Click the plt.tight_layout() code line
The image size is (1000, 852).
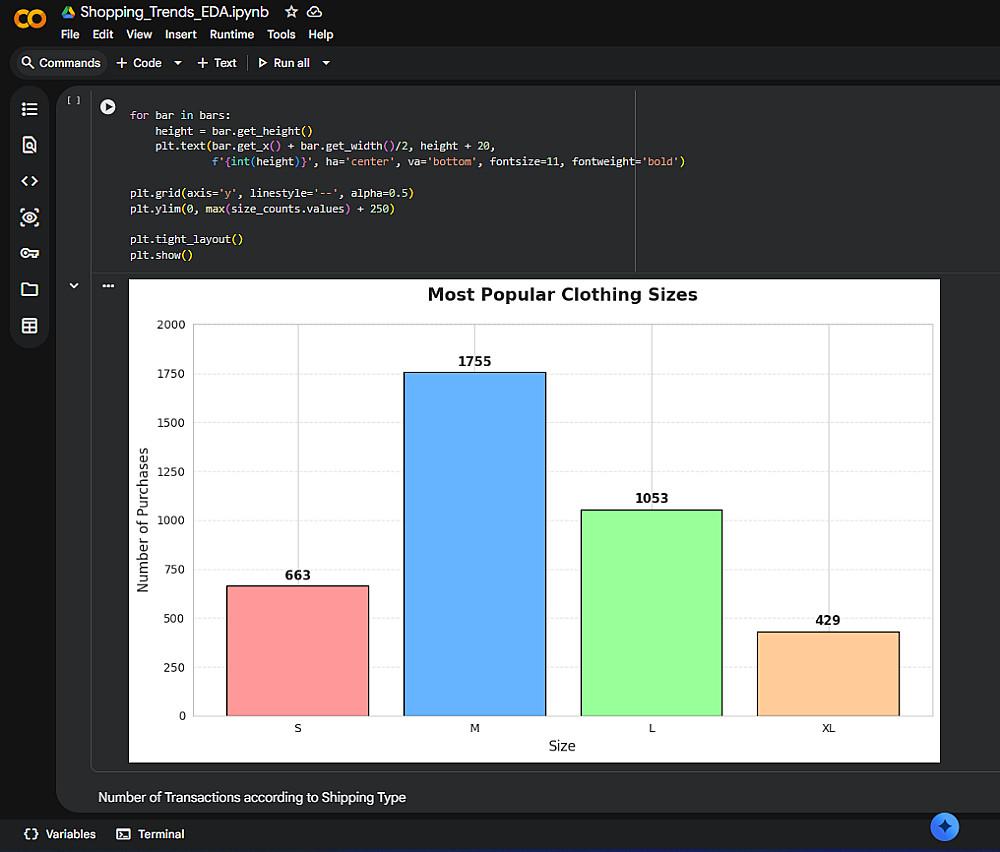[x=186, y=239]
